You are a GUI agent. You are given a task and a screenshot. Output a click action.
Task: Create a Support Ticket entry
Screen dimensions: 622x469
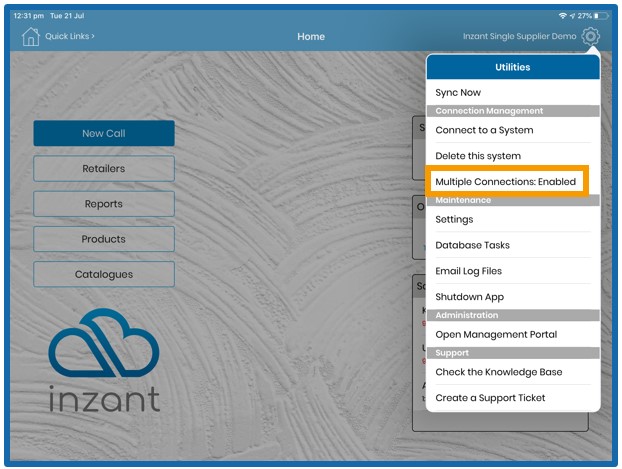click(513, 398)
